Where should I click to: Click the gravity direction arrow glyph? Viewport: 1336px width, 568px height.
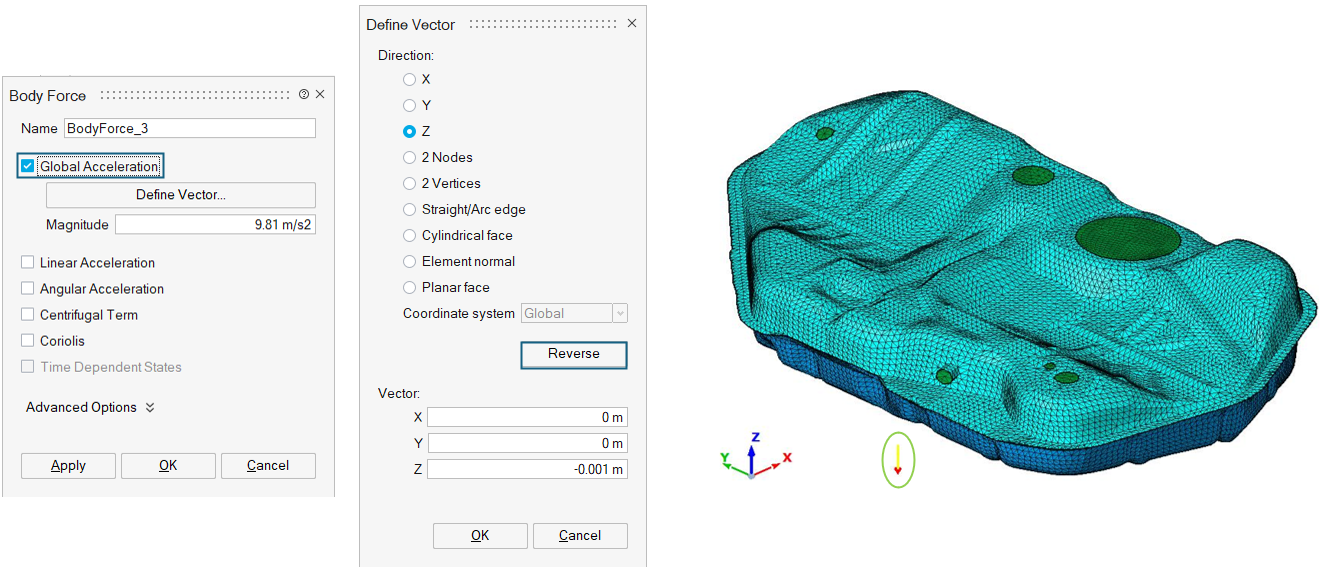tap(898, 459)
